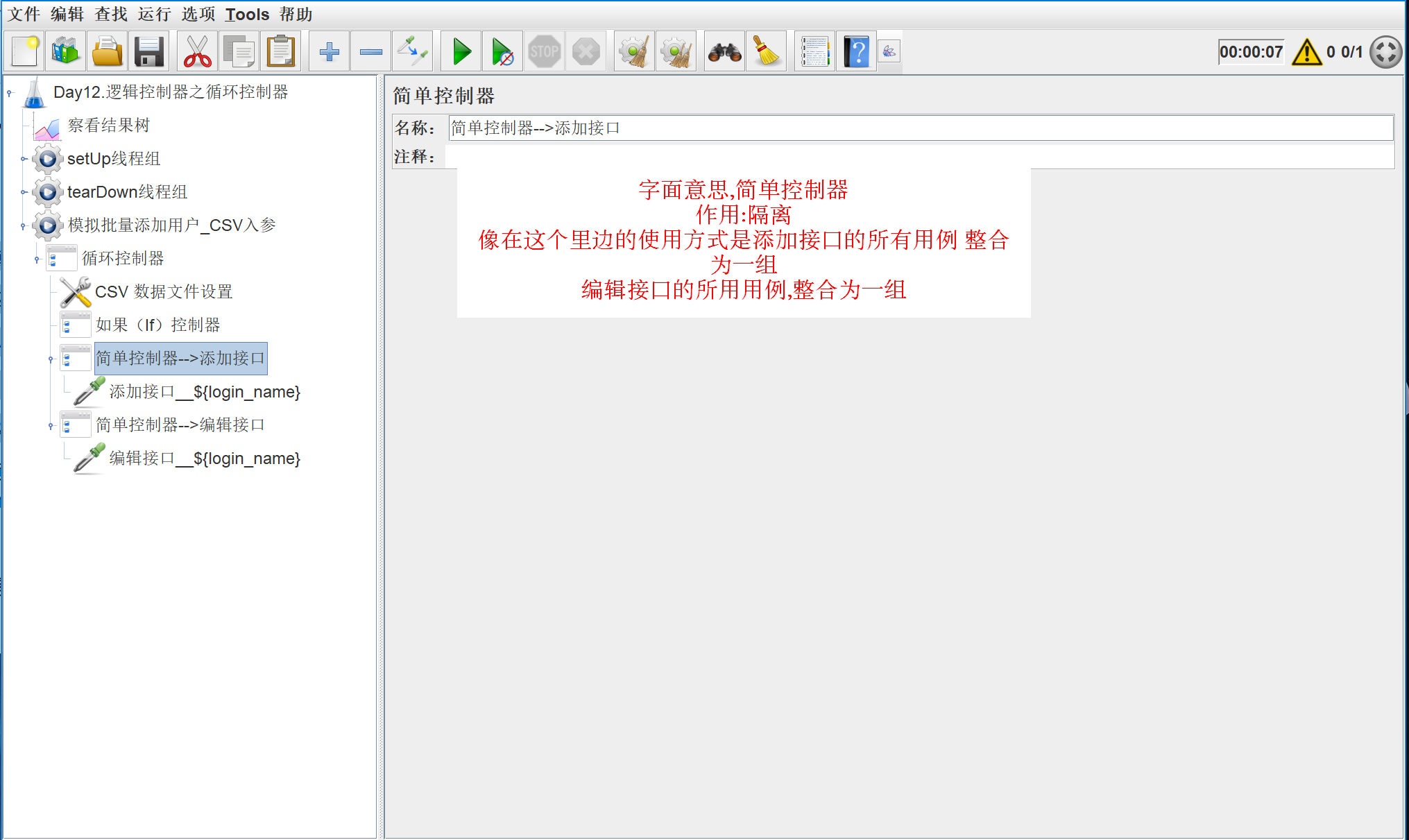
Task: Click the Templates icon in toolbar
Action: click(65, 52)
